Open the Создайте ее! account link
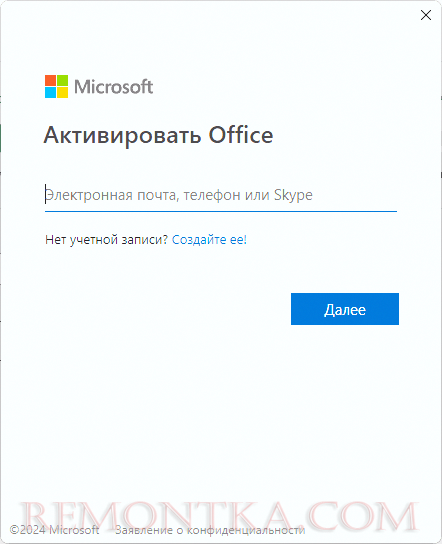This screenshot has width=442, height=544. point(209,240)
